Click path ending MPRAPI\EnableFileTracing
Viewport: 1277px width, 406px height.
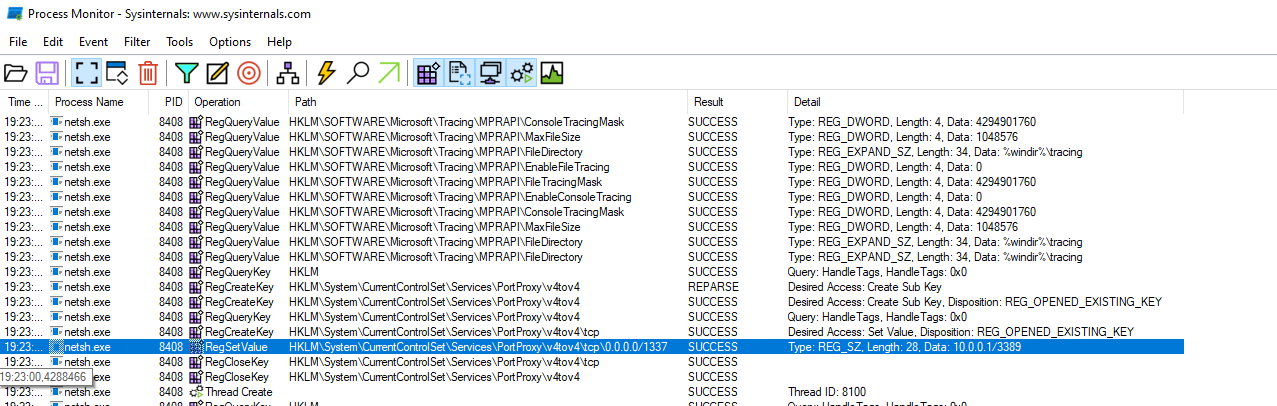click(449, 167)
